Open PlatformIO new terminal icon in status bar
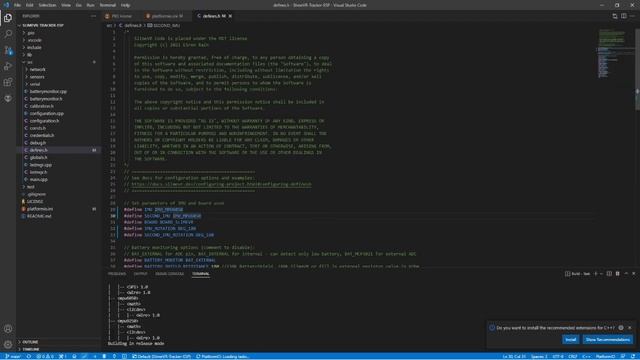This screenshot has height=360, width=640. click(124, 356)
